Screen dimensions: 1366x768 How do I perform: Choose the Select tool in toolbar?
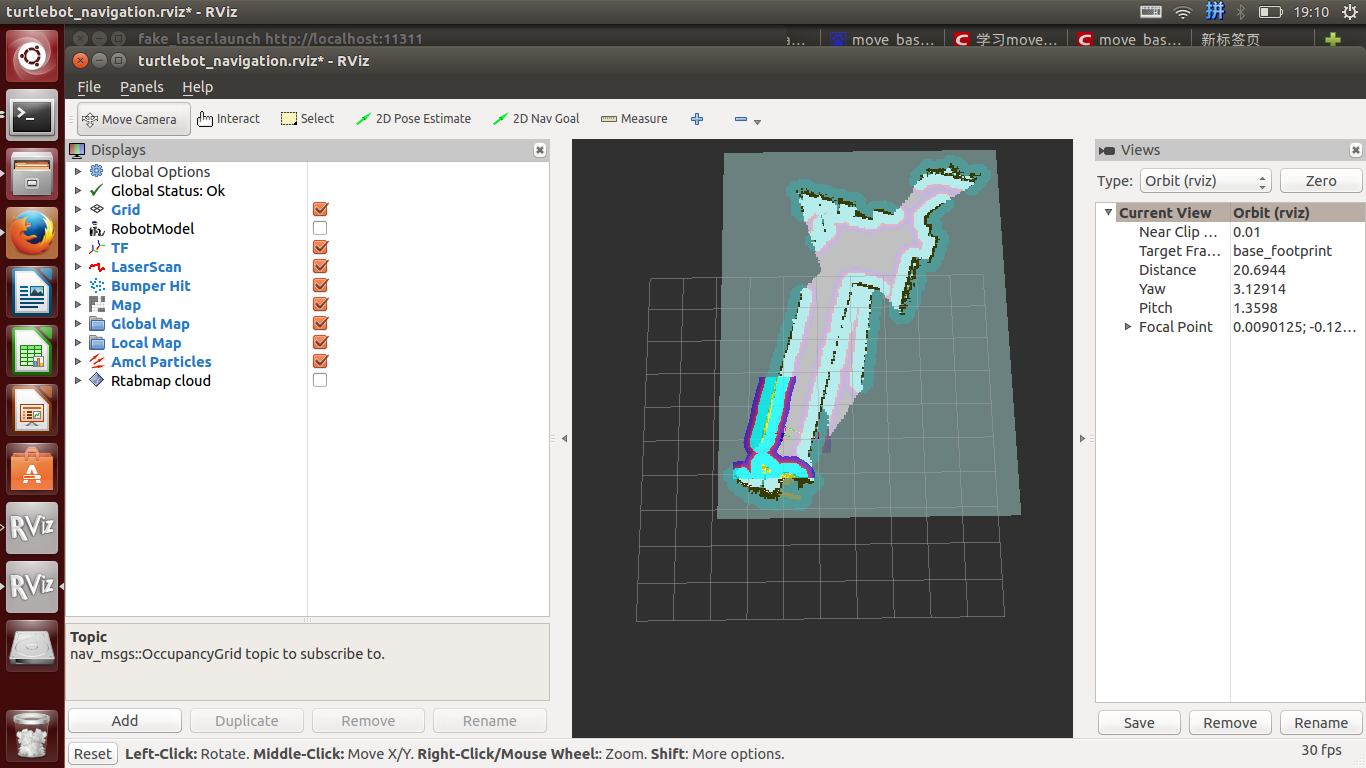coord(307,118)
